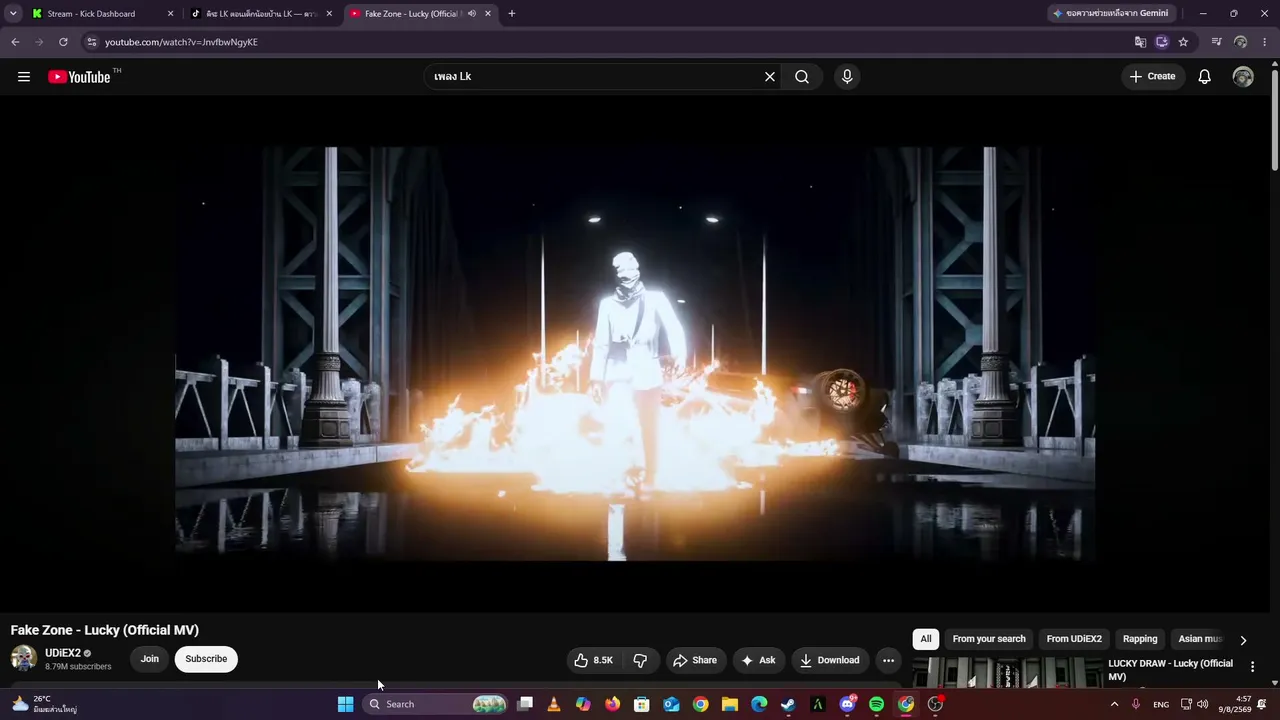The width and height of the screenshot is (1280, 720).
Task: Select the From UDiEX2 chip
Action: (x=1074, y=639)
